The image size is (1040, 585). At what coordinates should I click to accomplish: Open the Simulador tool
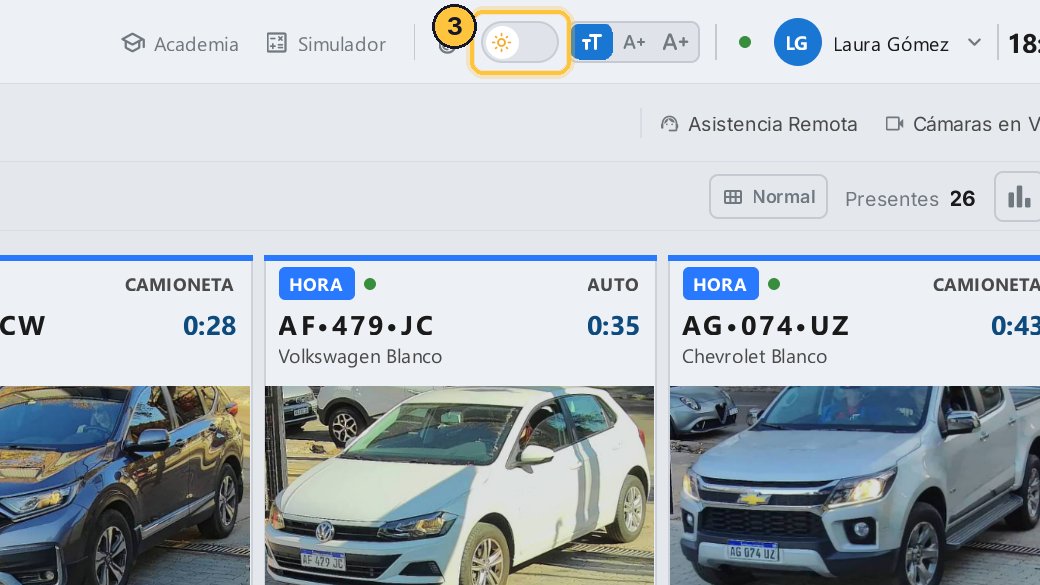click(326, 44)
